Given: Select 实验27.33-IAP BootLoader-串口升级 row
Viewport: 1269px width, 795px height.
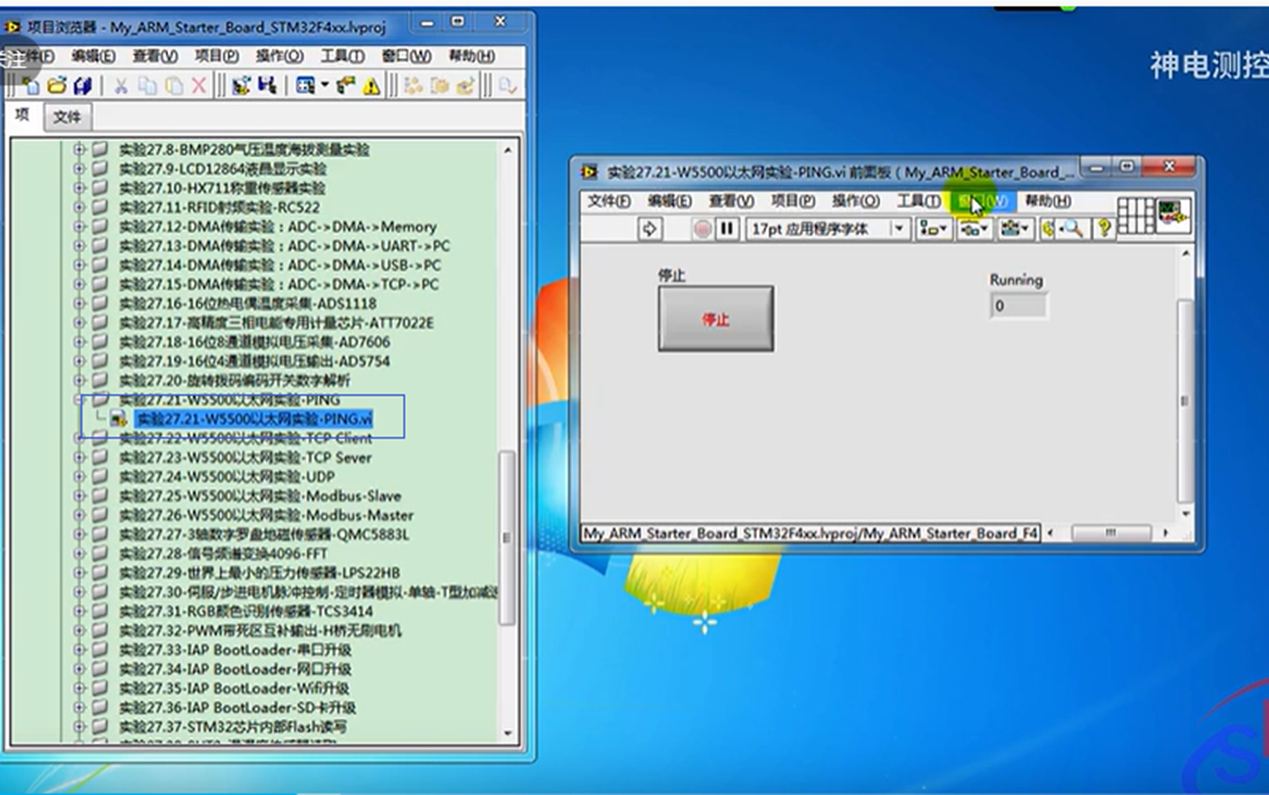Looking at the screenshot, I should point(235,649).
